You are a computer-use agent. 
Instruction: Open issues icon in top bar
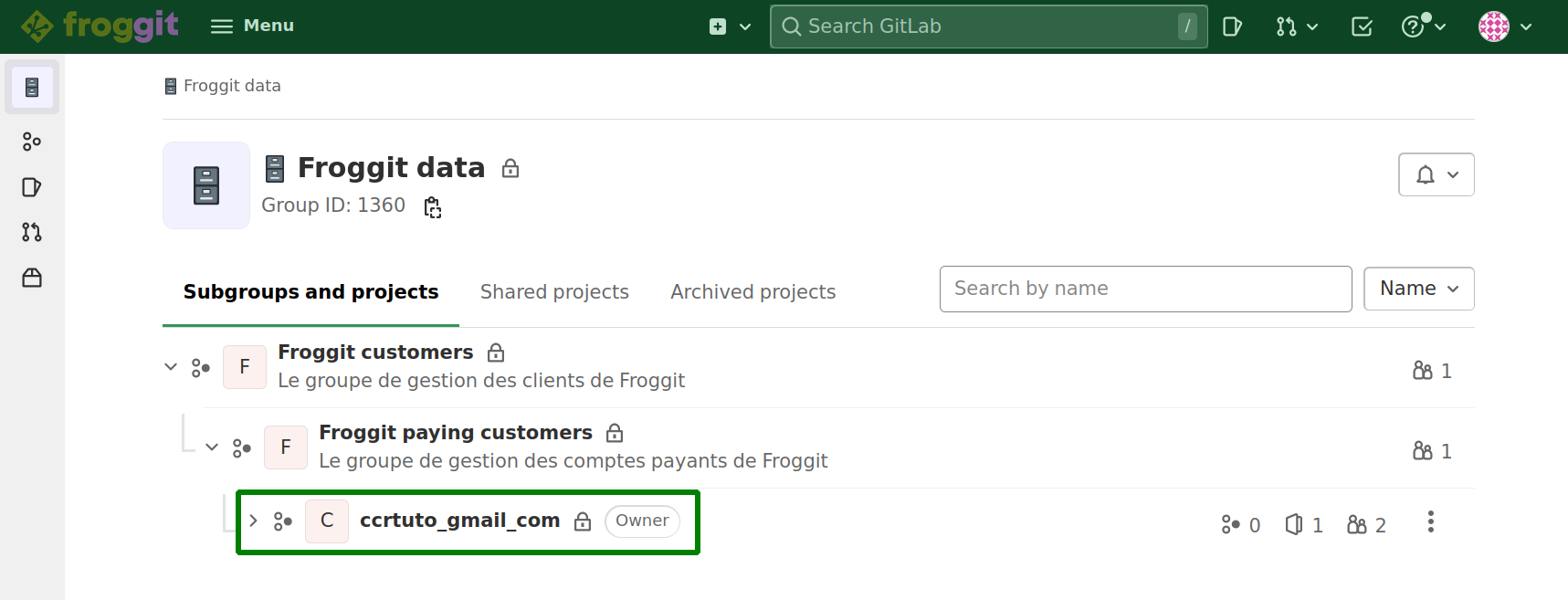(x=1232, y=26)
